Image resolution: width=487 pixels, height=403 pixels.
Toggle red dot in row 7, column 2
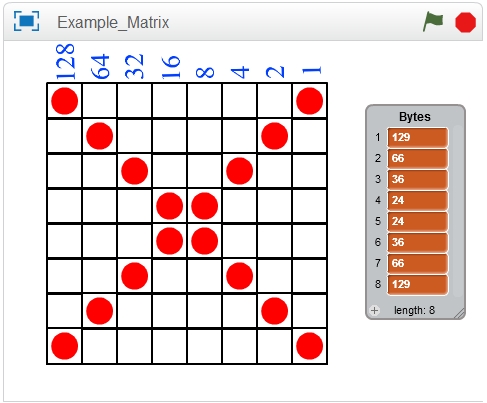click(275, 311)
